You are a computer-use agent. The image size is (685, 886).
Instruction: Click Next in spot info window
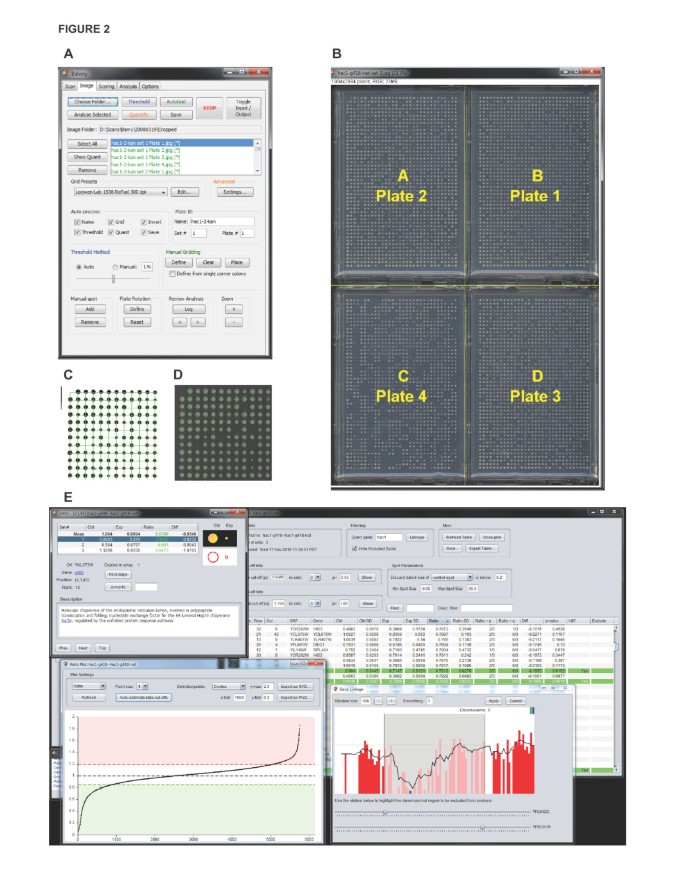tap(83, 648)
